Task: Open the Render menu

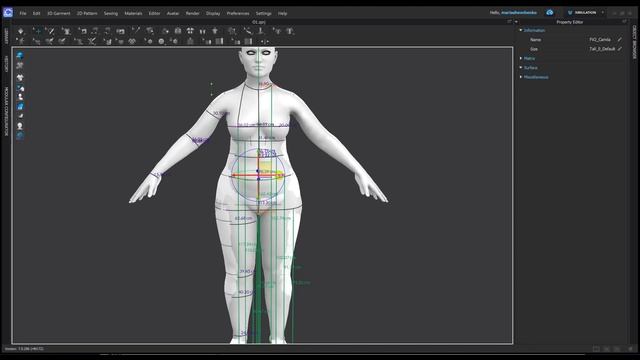Action: click(x=192, y=13)
